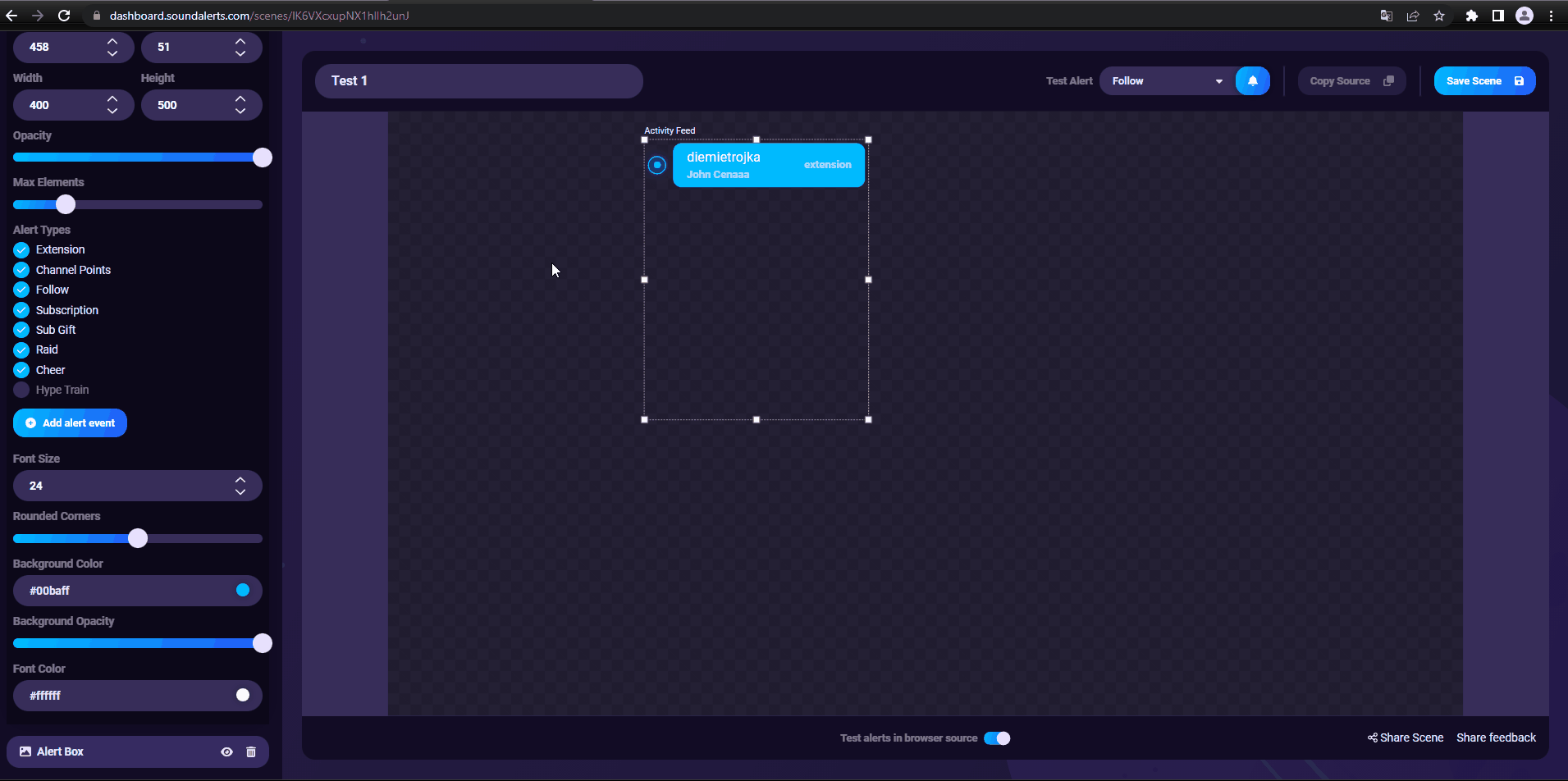
Task: Click the Width input field 400
Action: pos(74,105)
